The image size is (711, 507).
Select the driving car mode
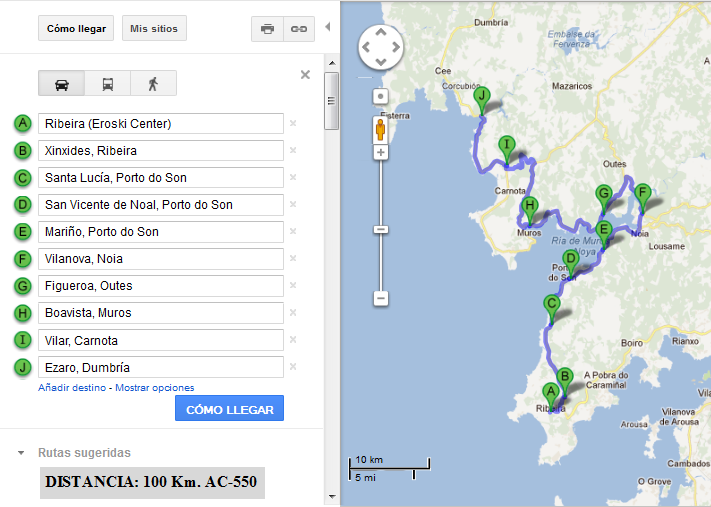coord(61,84)
